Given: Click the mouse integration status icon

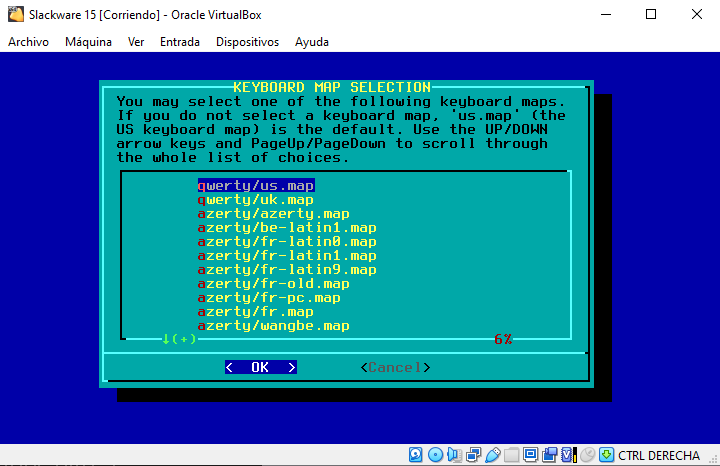Looking at the screenshot, I should pos(587,455).
